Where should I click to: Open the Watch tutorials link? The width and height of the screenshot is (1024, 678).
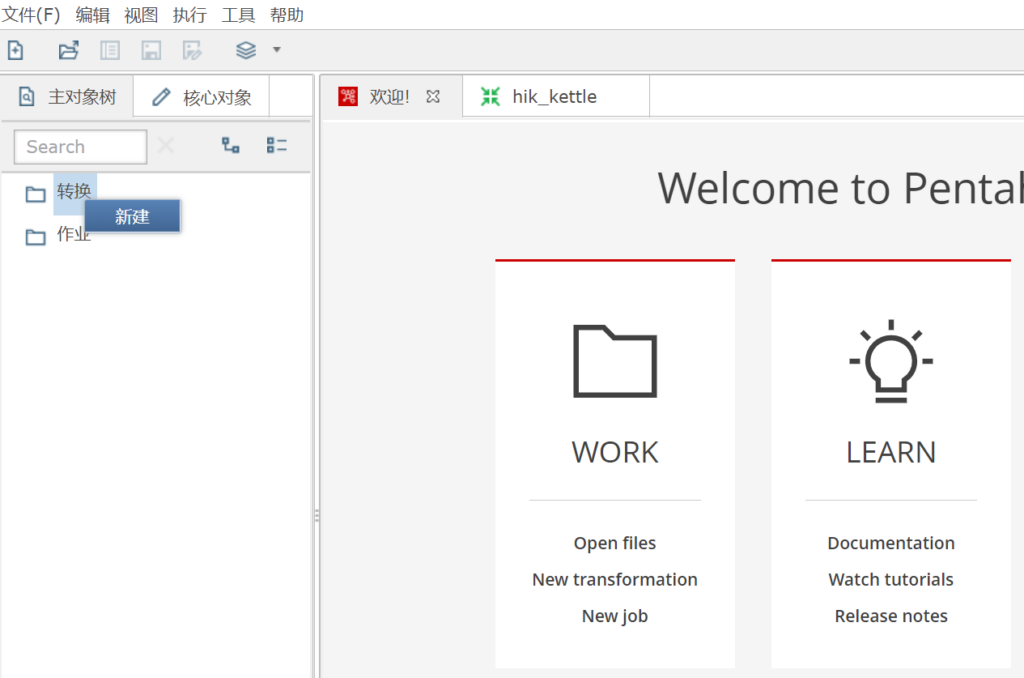pyautogui.click(x=890, y=579)
